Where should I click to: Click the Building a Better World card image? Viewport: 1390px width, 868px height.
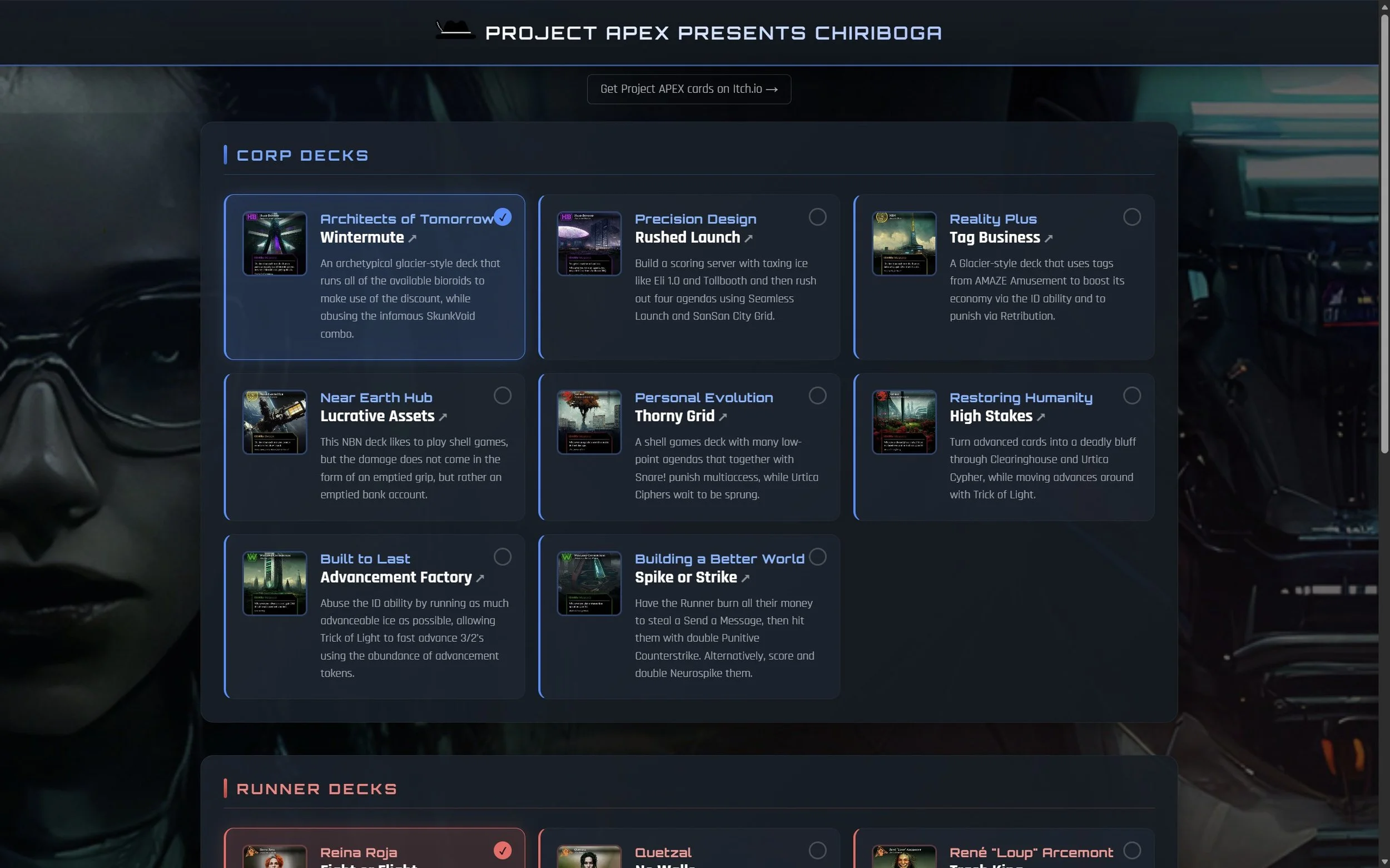(x=589, y=583)
